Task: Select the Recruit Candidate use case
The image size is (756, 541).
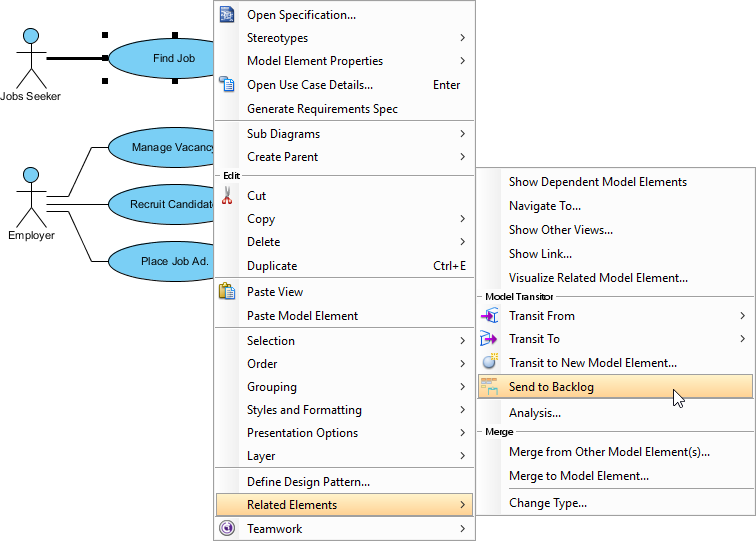Action: pos(161,204)
